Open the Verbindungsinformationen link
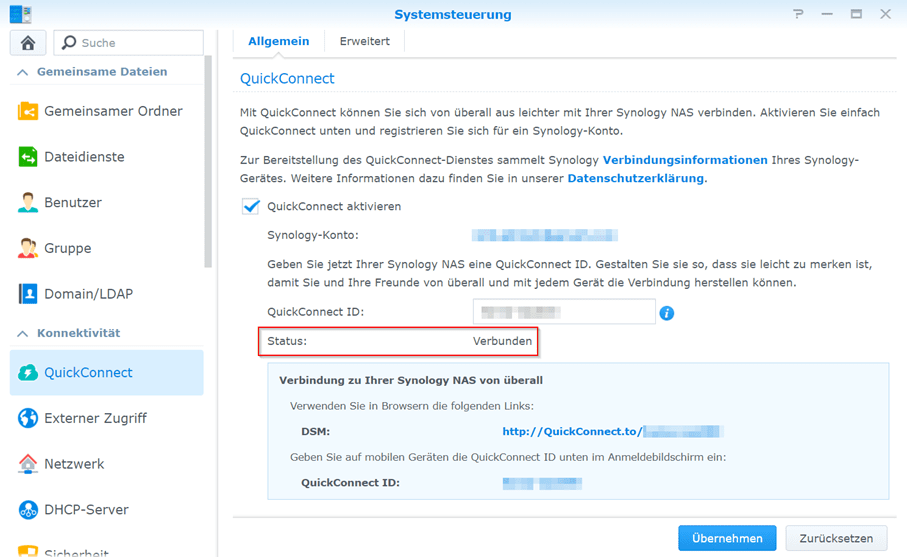The width and height of the screenshot is (907, 557). 685,160
